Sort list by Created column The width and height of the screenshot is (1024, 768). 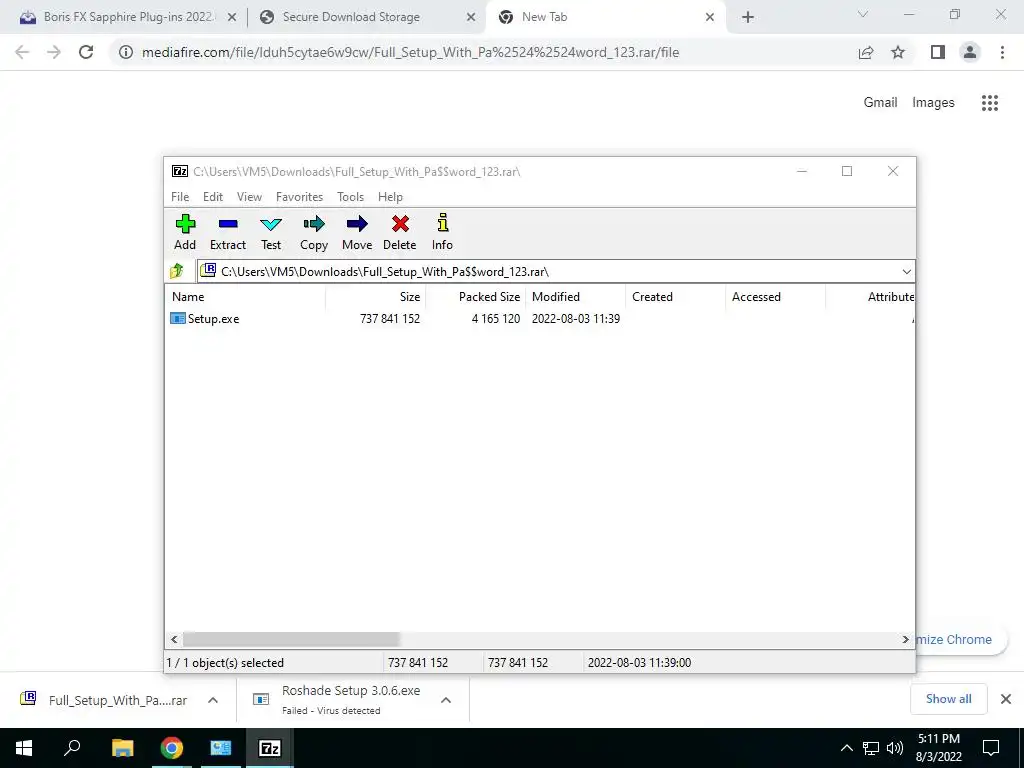pos(676,296)
